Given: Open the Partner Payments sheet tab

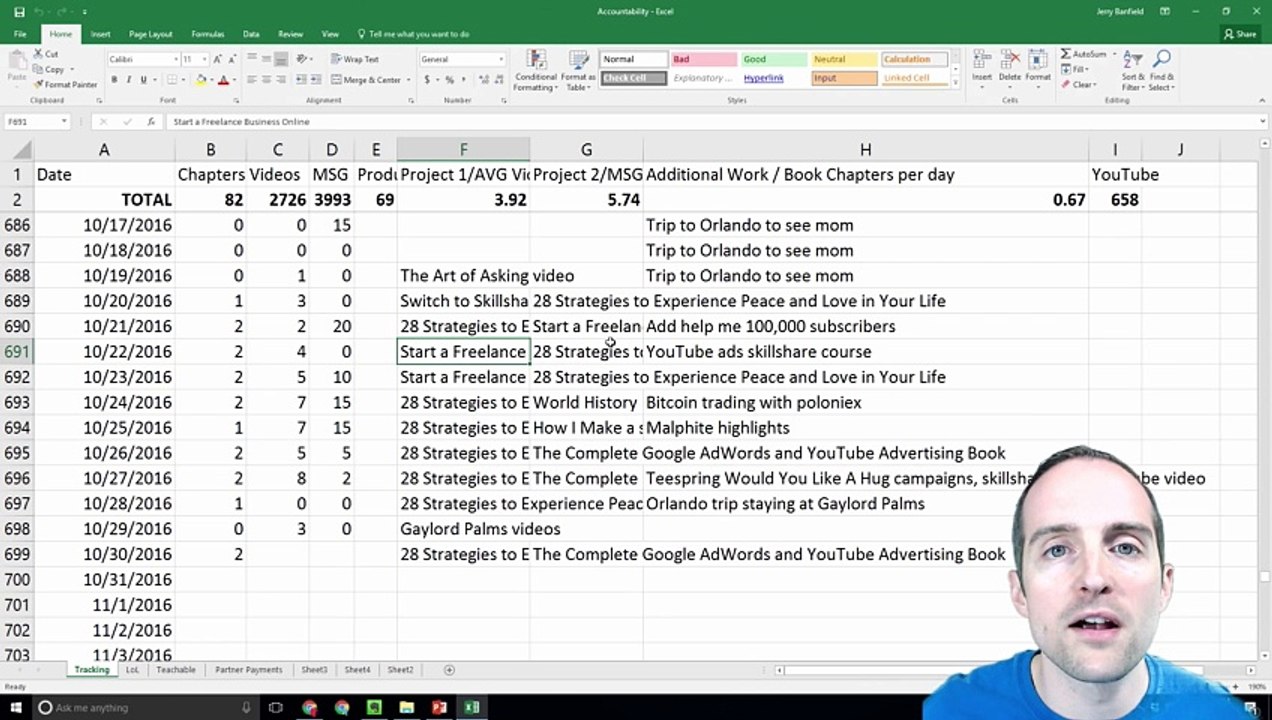Looking at the screenshot, I should 249,670.
